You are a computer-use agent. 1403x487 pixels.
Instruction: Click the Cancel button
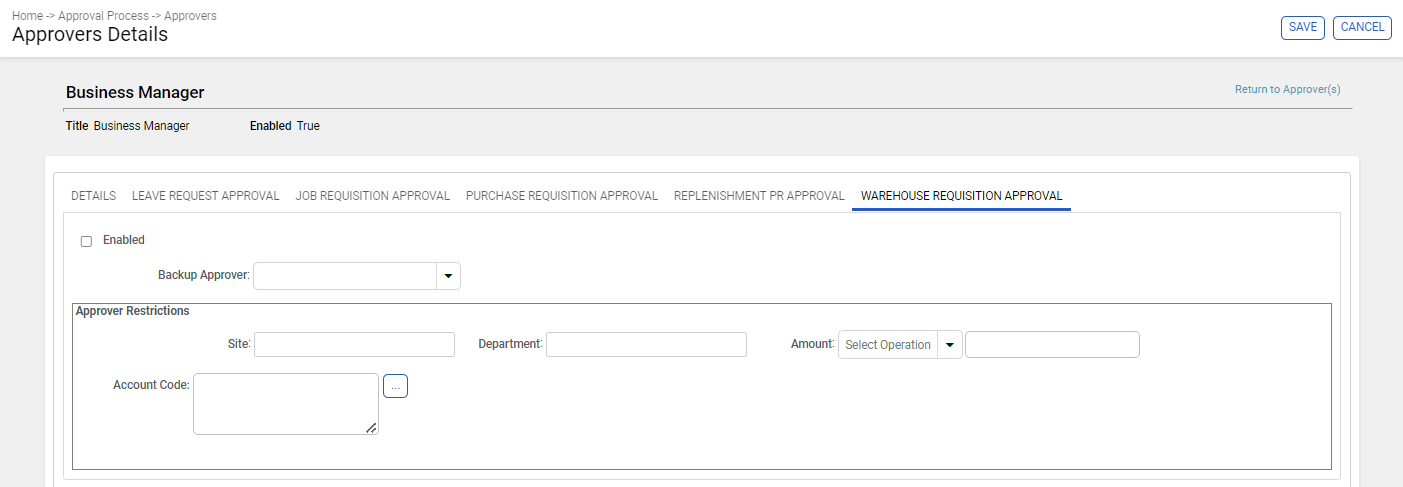(1362, 28)
